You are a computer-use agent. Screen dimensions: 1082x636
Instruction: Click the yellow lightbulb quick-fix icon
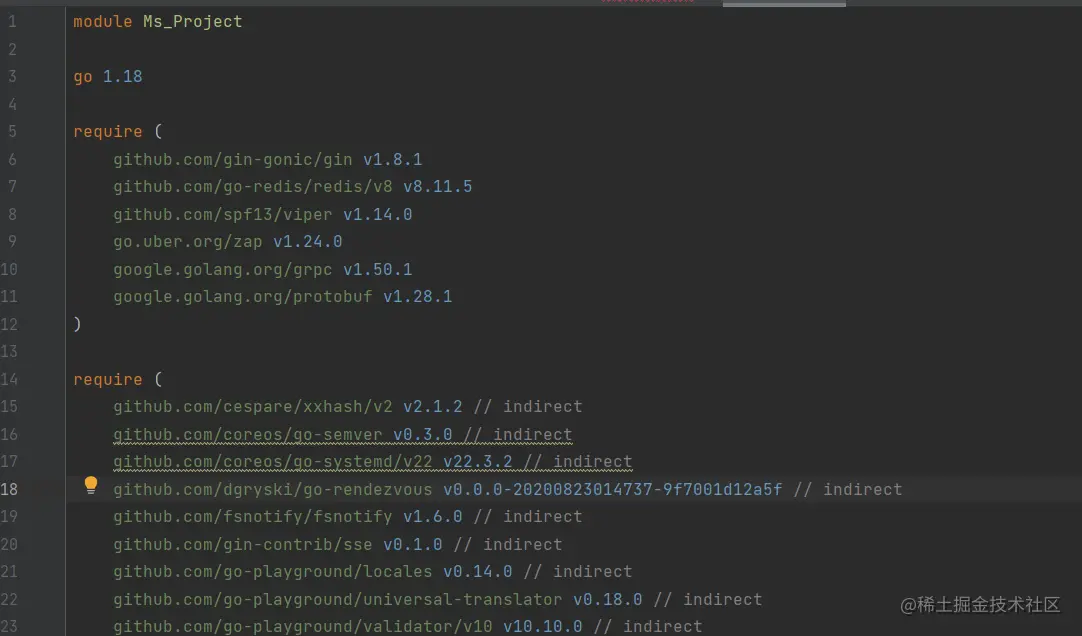pyautogui.click(x=90, y=485)
